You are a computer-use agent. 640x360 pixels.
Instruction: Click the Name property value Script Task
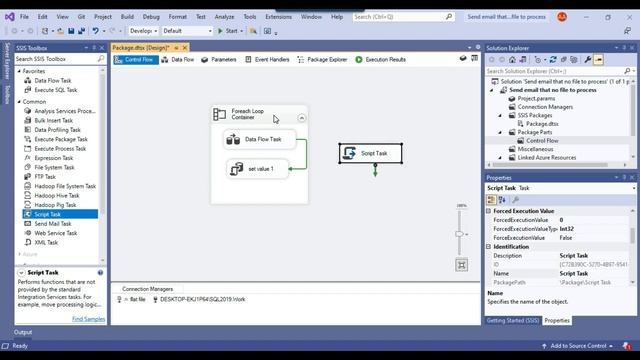[594, 273]
